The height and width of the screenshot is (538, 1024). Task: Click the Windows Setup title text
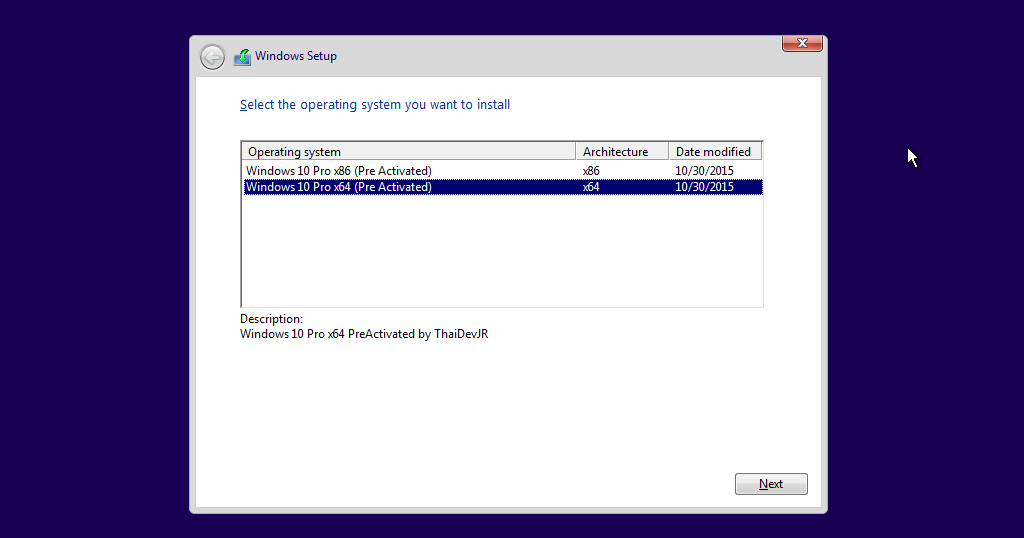click(296, 56)
